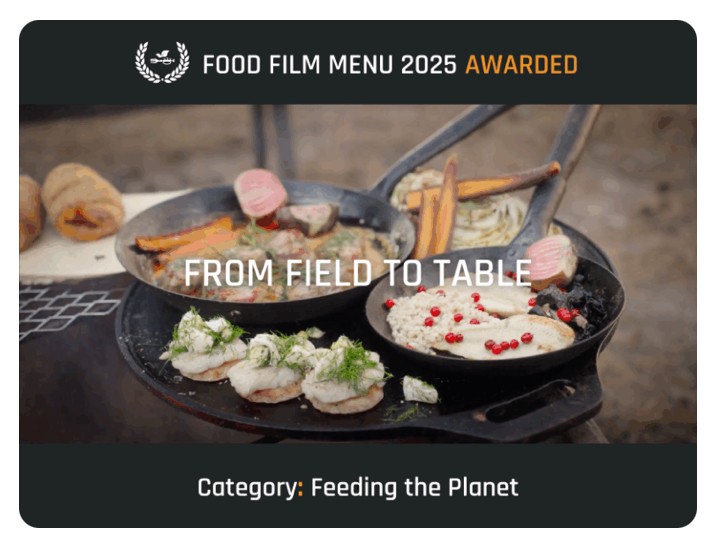Click the rolled pastry at left of photo
Viewport: 717px width, 549px height.
[82, 202]
